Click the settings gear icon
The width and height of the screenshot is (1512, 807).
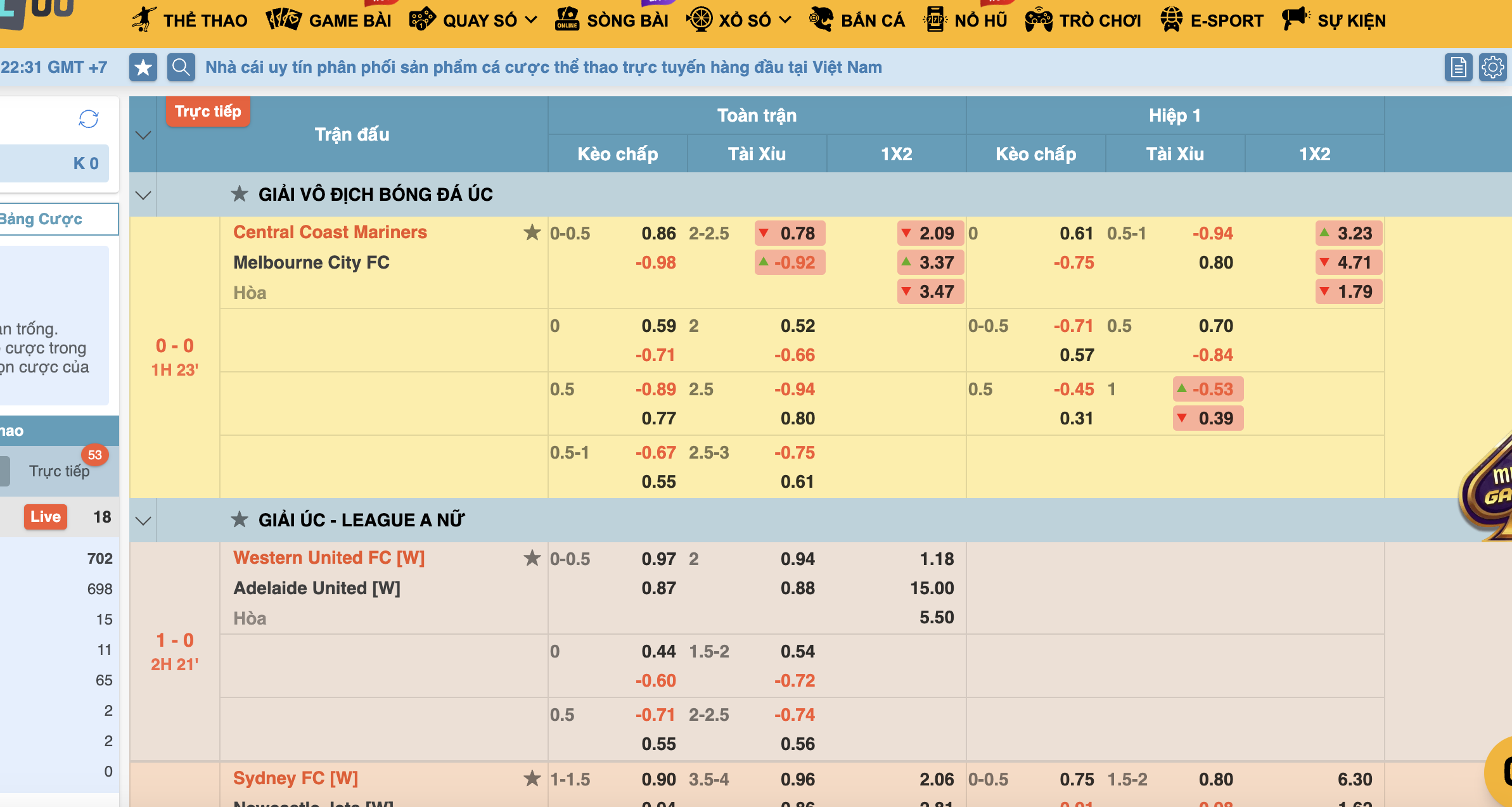[x=1492, y=67]
